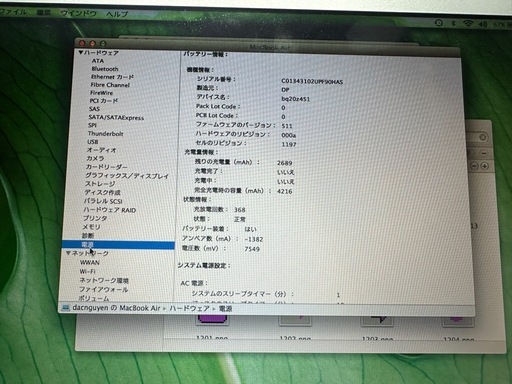Click zoom button of MacBook Air window
Viewport: 512px width, 384px height.
pos(103,43)
